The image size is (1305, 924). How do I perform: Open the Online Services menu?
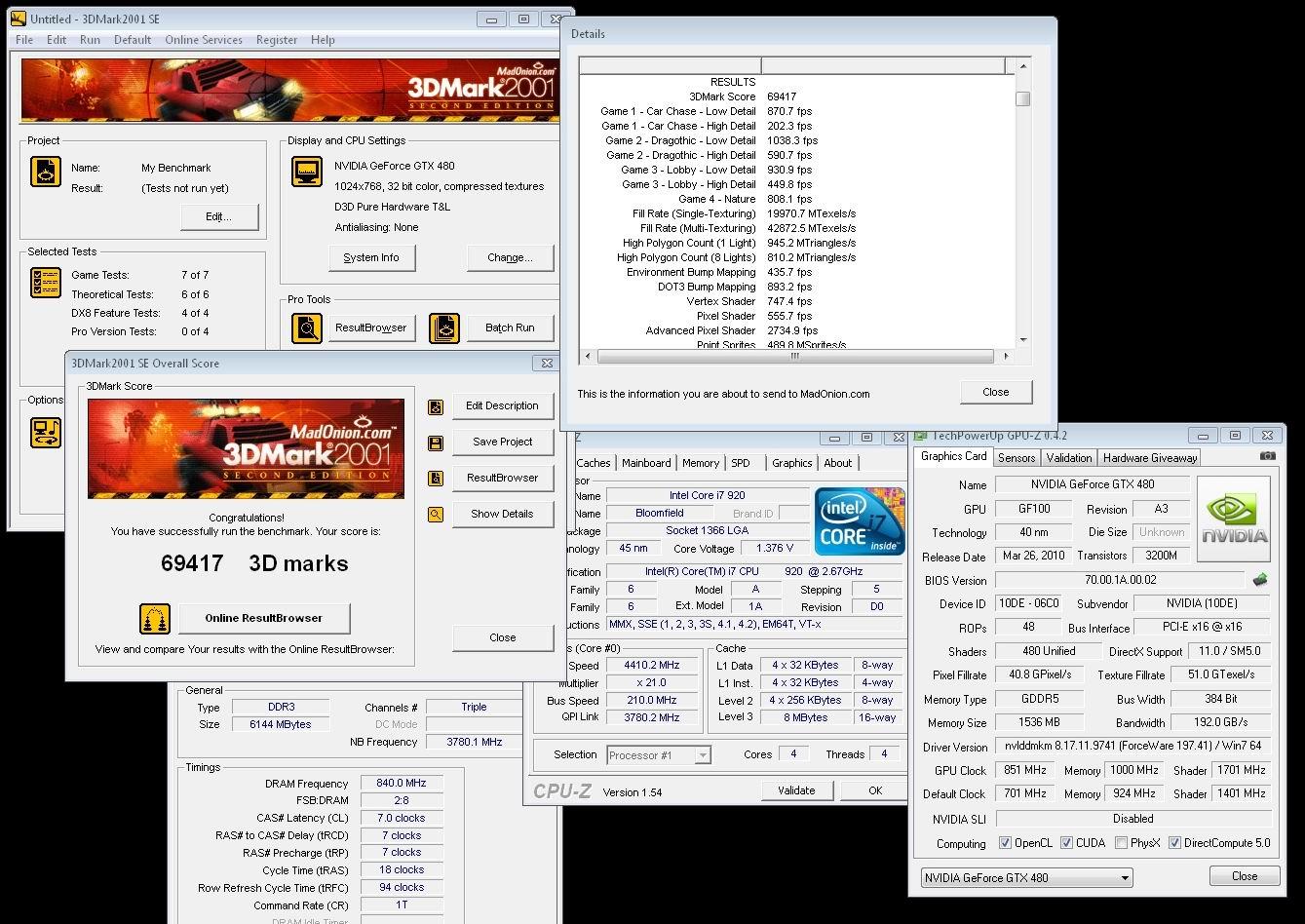[204, 40]
